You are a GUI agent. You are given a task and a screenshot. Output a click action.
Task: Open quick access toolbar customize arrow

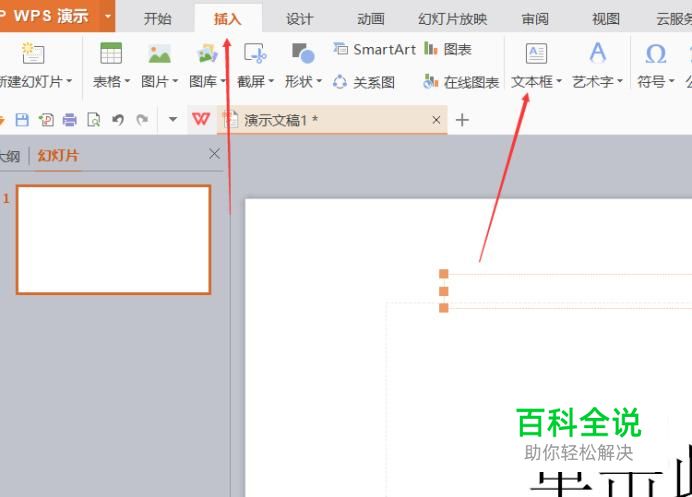173,119
